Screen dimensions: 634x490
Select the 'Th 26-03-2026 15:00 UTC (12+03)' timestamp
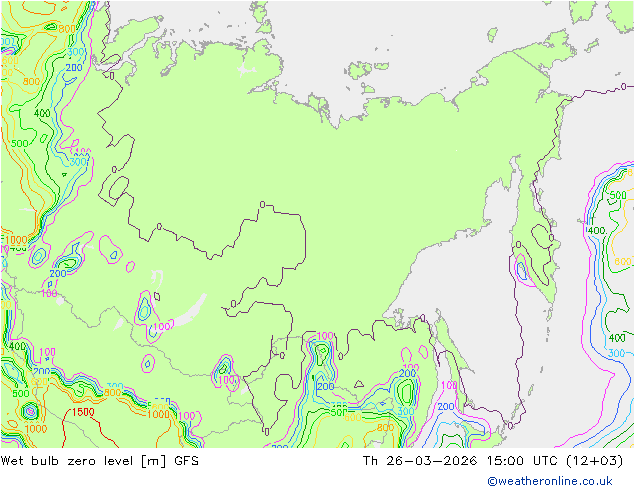(493, 461)
